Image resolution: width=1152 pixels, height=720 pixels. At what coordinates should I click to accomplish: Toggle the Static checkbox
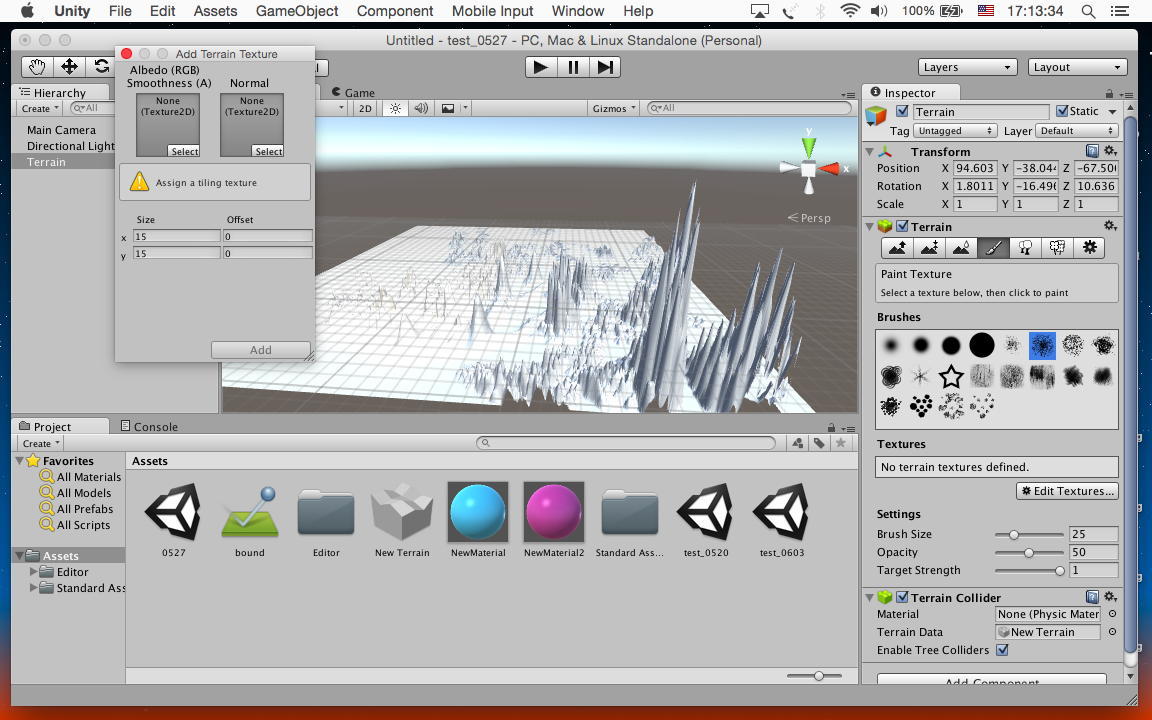tap(1062, 111)
